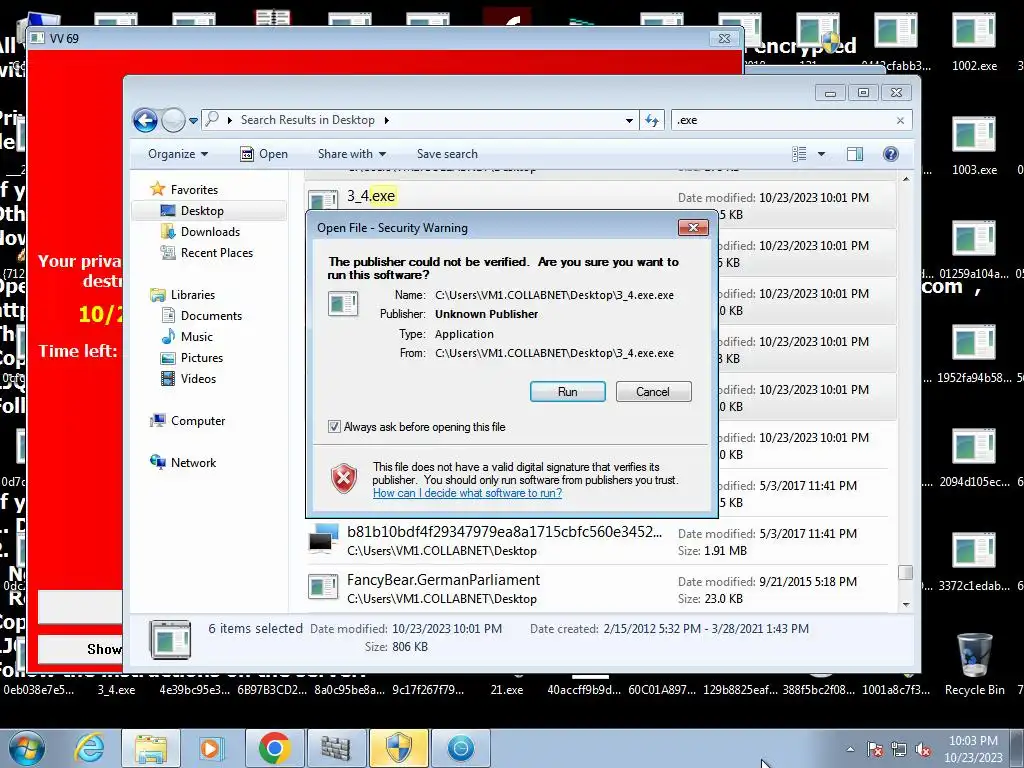Open the 'How can I decide what software to run?' link
This screenshot has height=768, width=1024.
468,493
